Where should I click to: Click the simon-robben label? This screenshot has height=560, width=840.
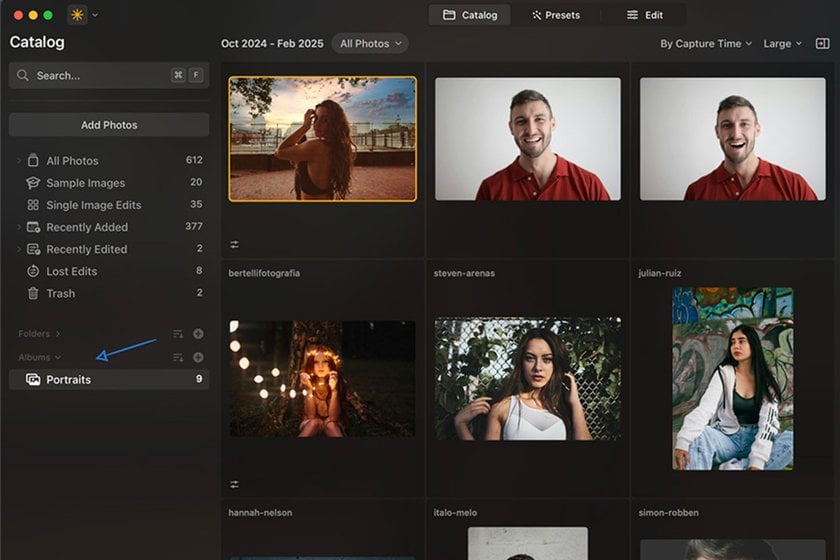coord(669,513)
